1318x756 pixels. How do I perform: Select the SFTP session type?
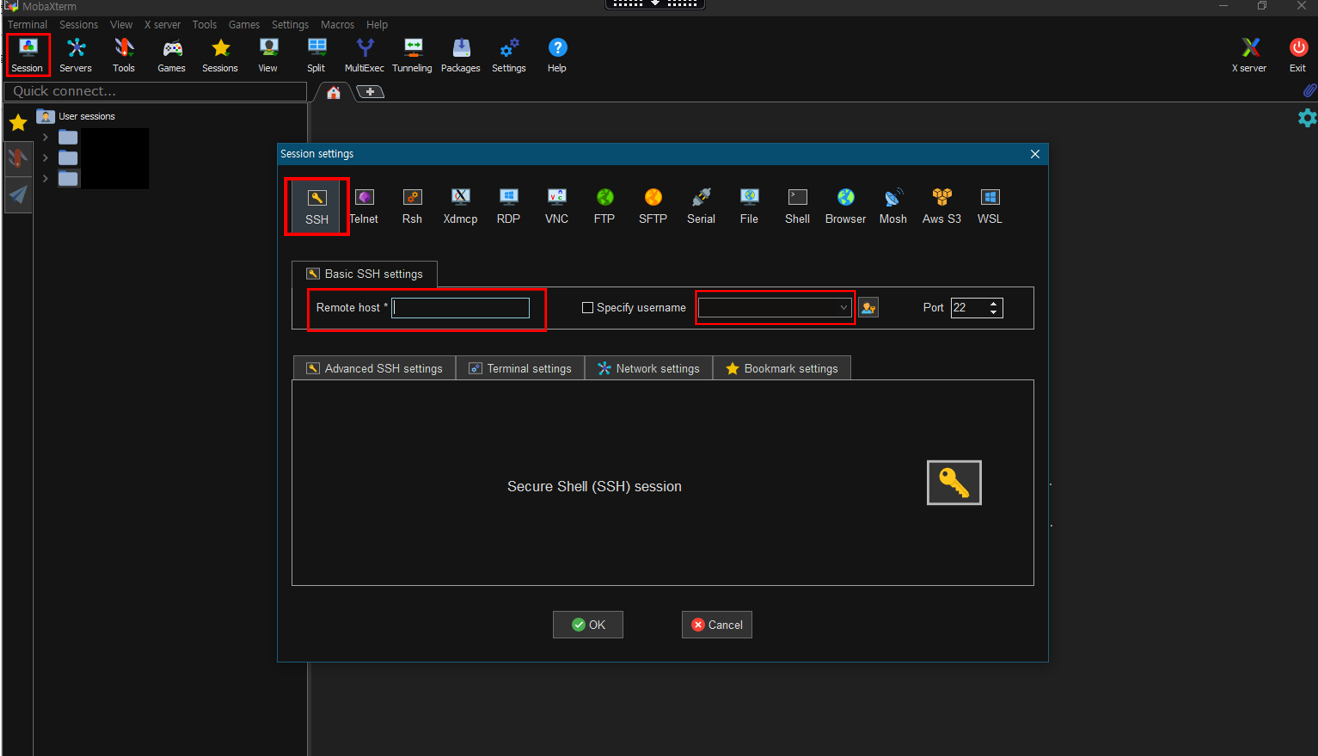point(653,207)
